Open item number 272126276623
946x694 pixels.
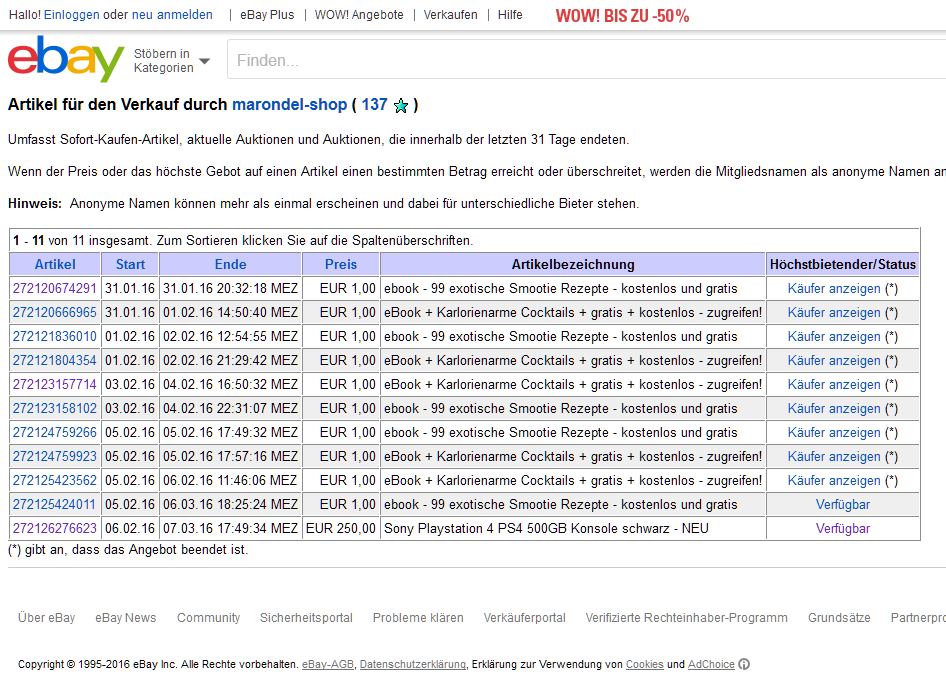pyautogui.click(x=55, y=528)
